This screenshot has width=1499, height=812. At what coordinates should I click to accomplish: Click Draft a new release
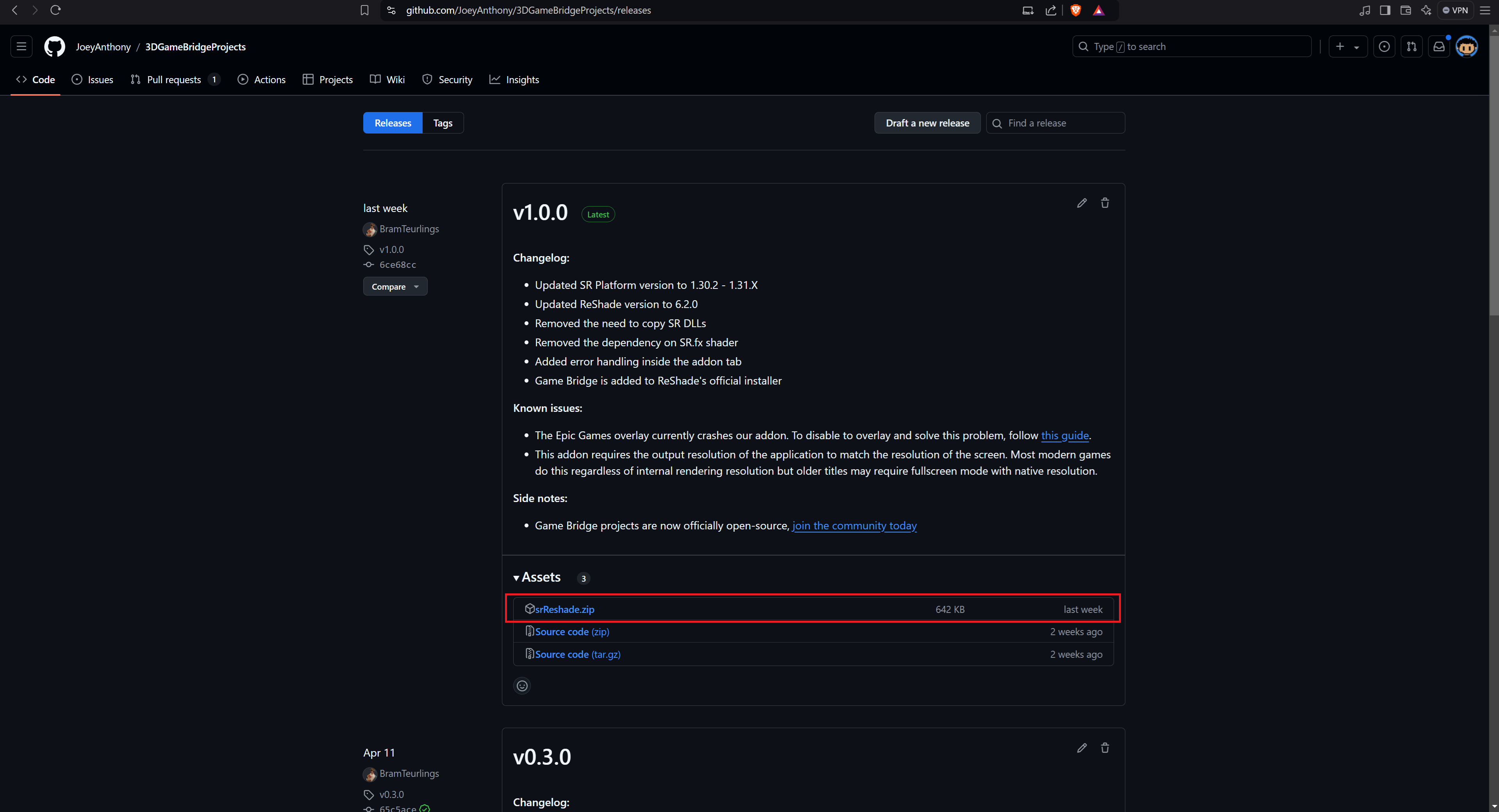pyautogui.click(x=928, y=123)
